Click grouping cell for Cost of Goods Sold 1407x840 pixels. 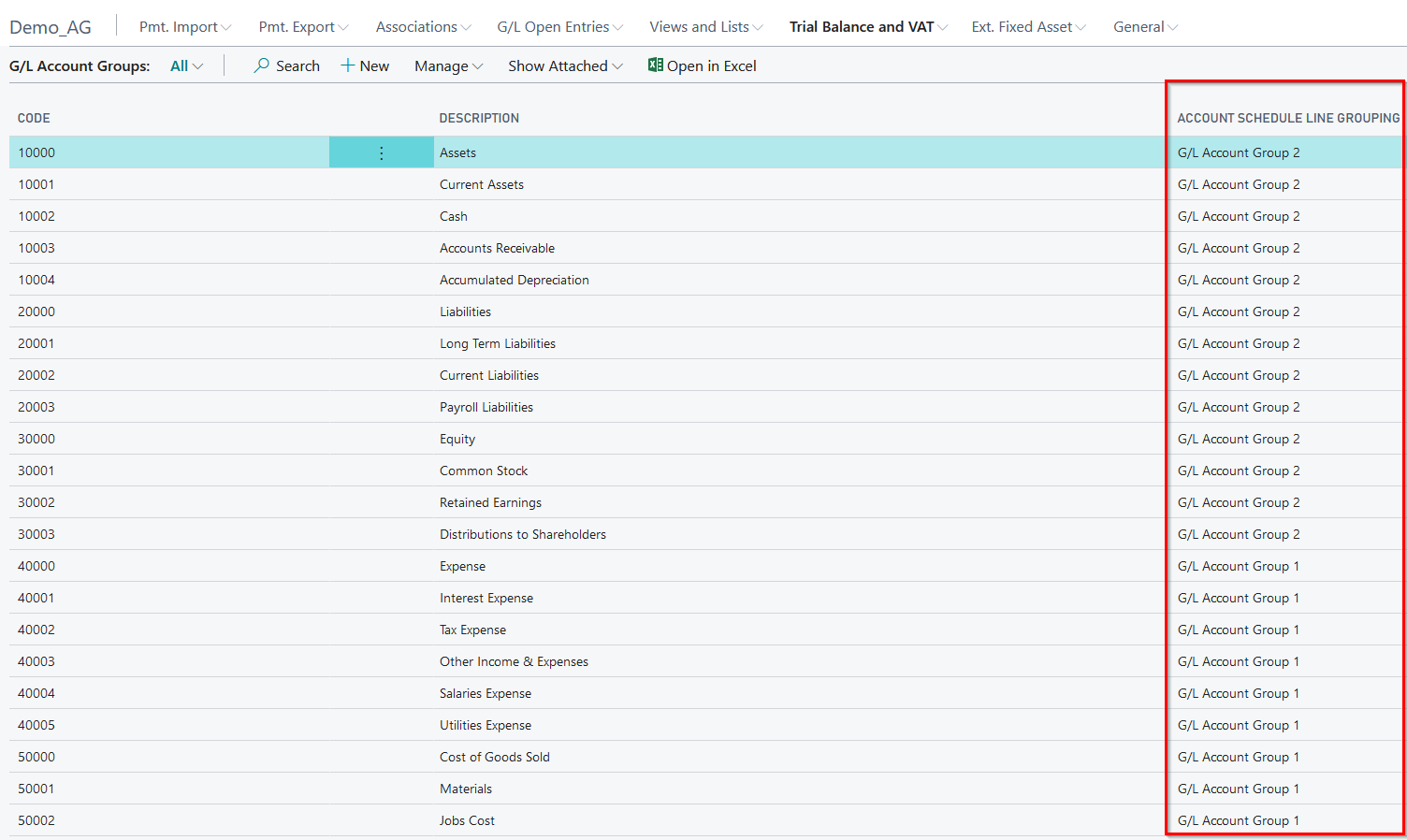point(1238,758)
